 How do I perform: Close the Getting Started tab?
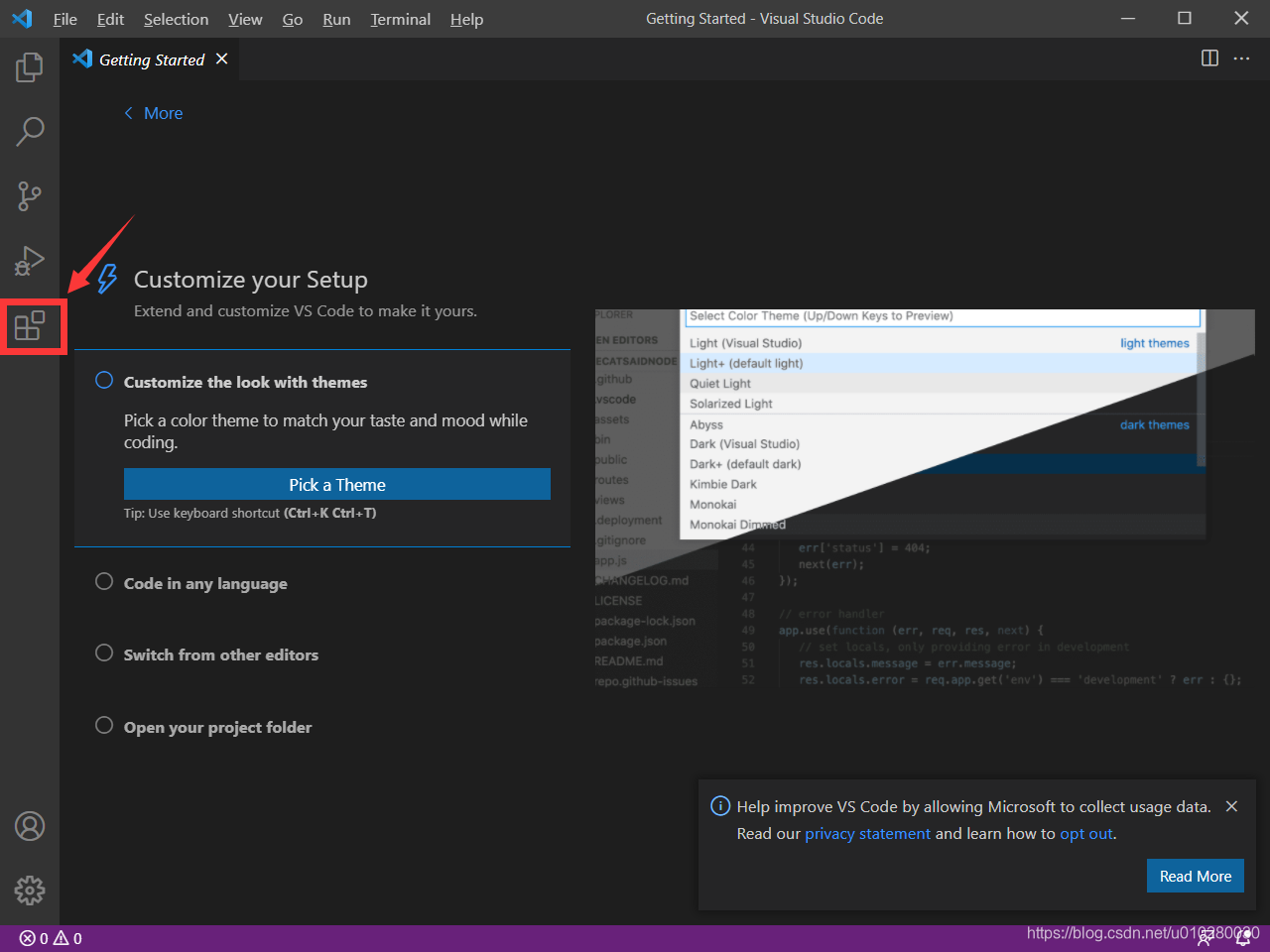[x=222, y=59]
